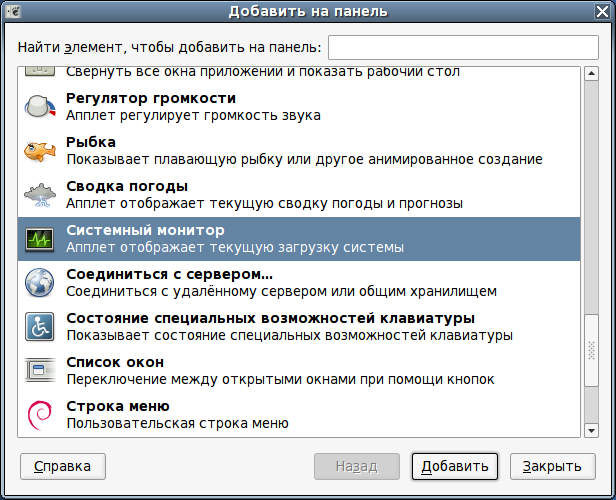Select the weather report cloud icon
Screen dimensions: 616x500
coord(40,195)
